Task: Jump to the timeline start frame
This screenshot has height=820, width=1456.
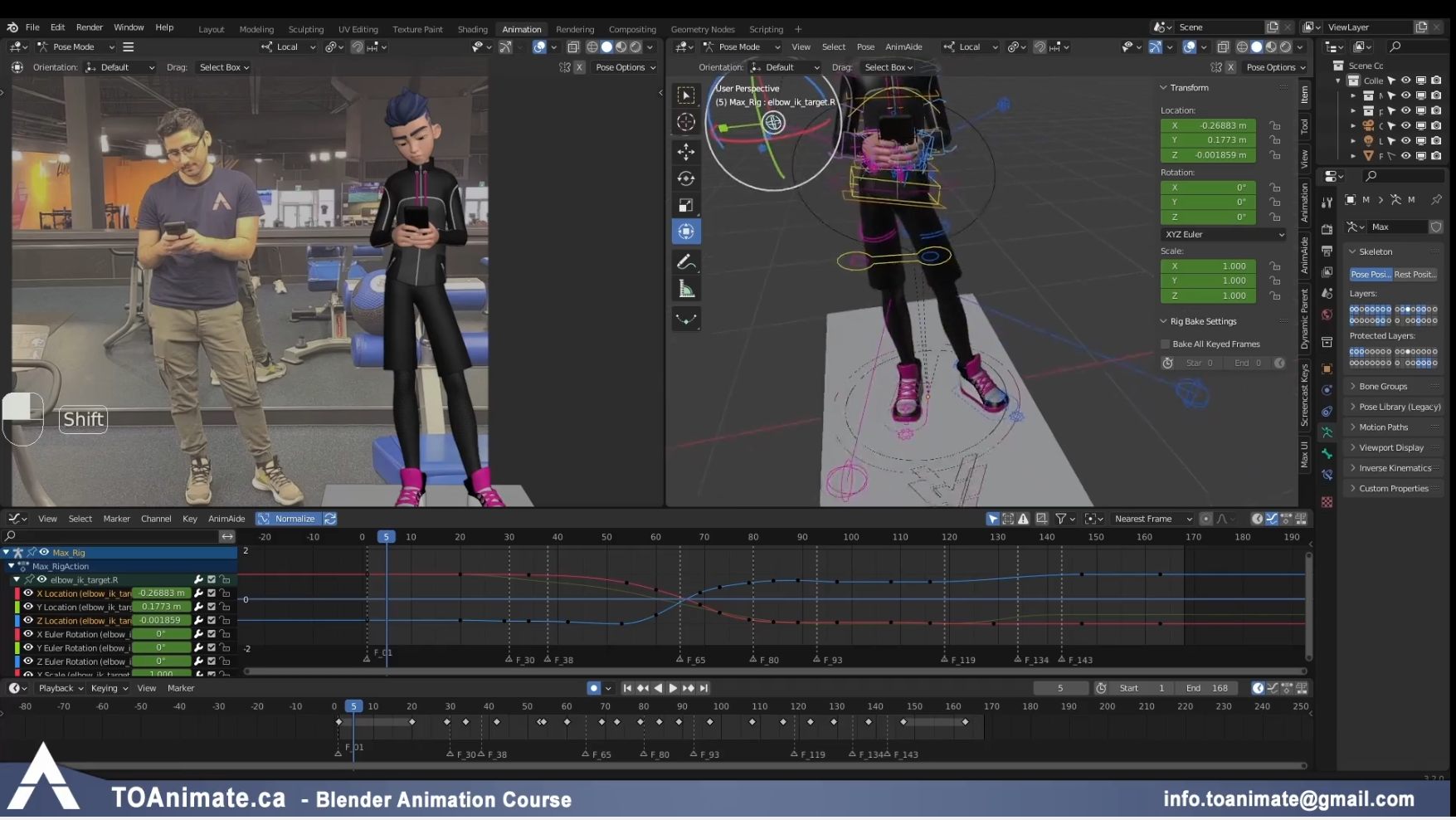Action: [627, 688]
